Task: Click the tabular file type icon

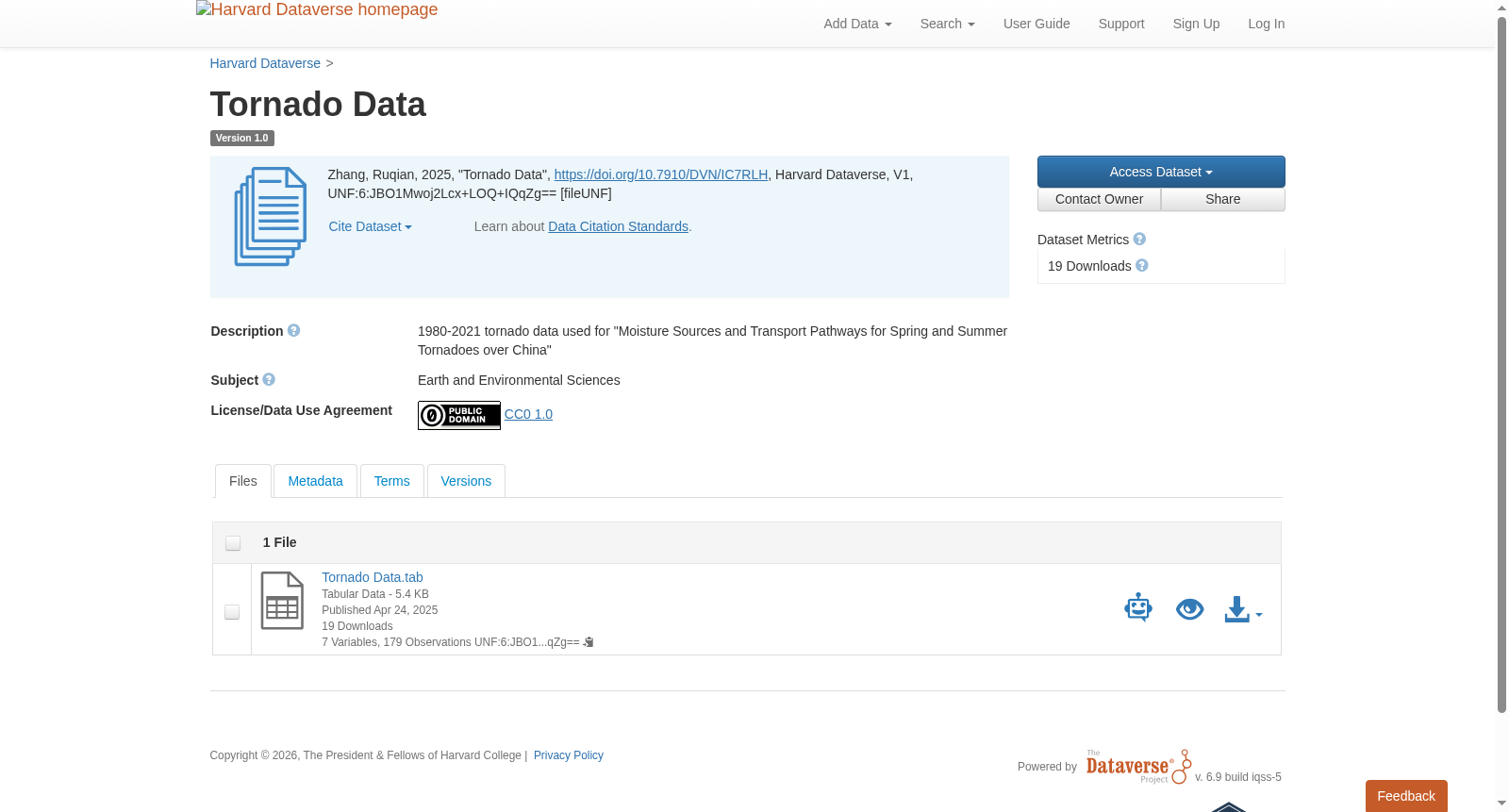Action: 282,601
